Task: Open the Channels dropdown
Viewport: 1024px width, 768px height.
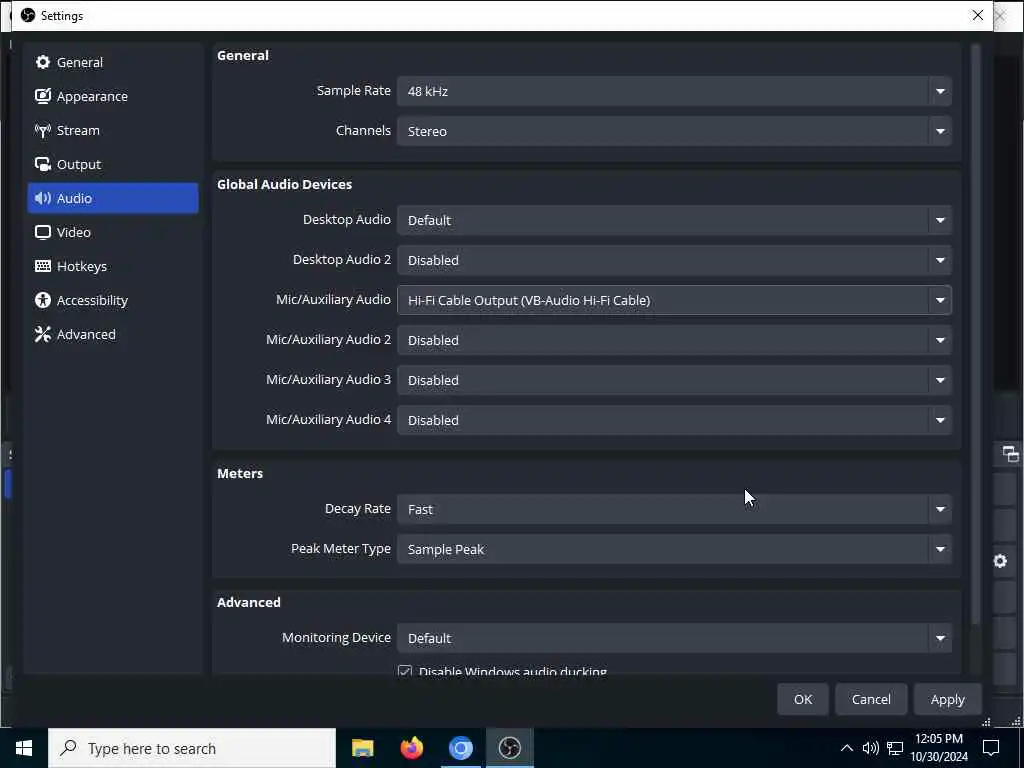Action: (674, 131)
